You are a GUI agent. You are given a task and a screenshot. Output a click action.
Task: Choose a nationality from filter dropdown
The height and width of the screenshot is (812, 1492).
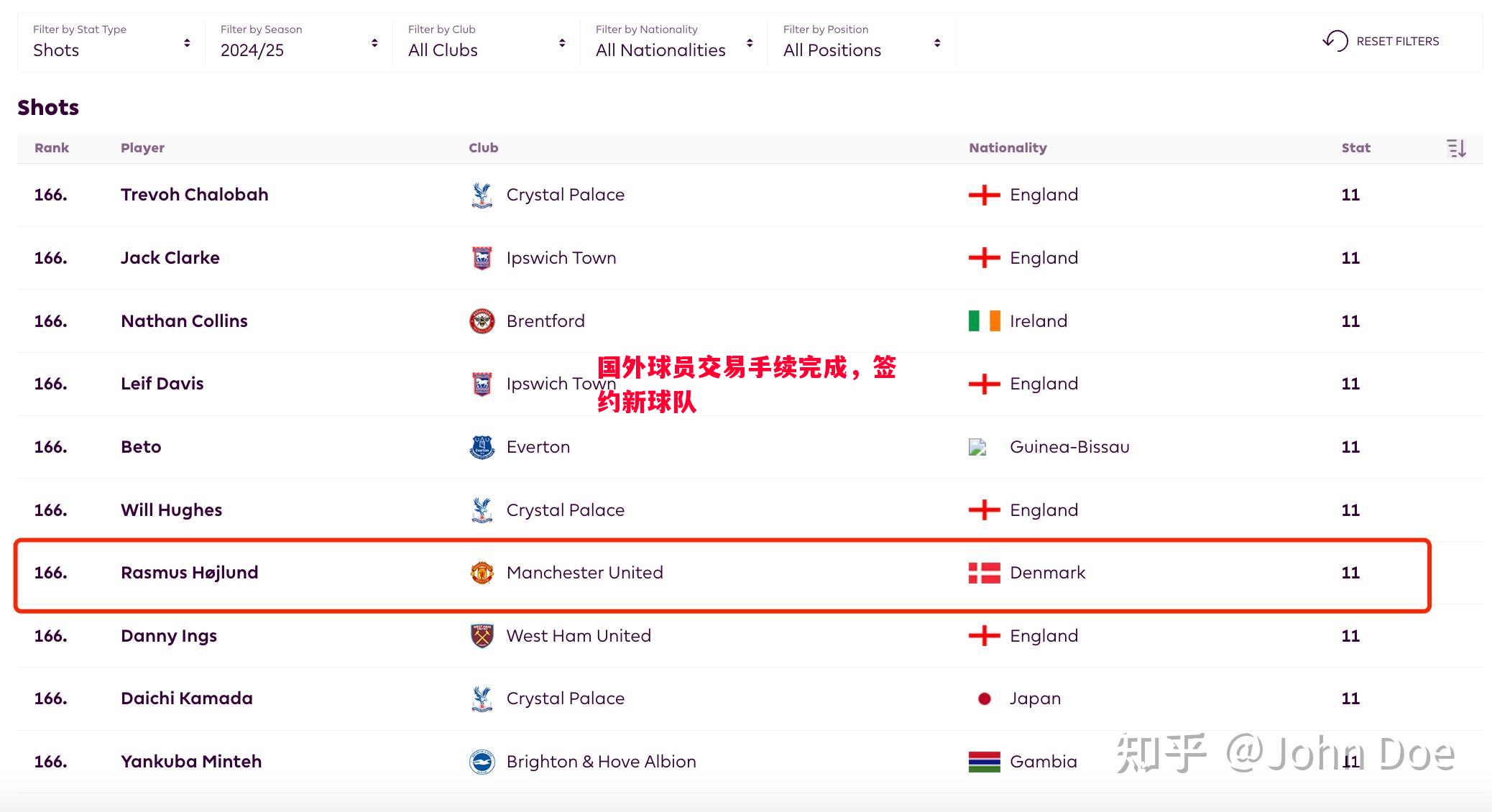point(674,42)
